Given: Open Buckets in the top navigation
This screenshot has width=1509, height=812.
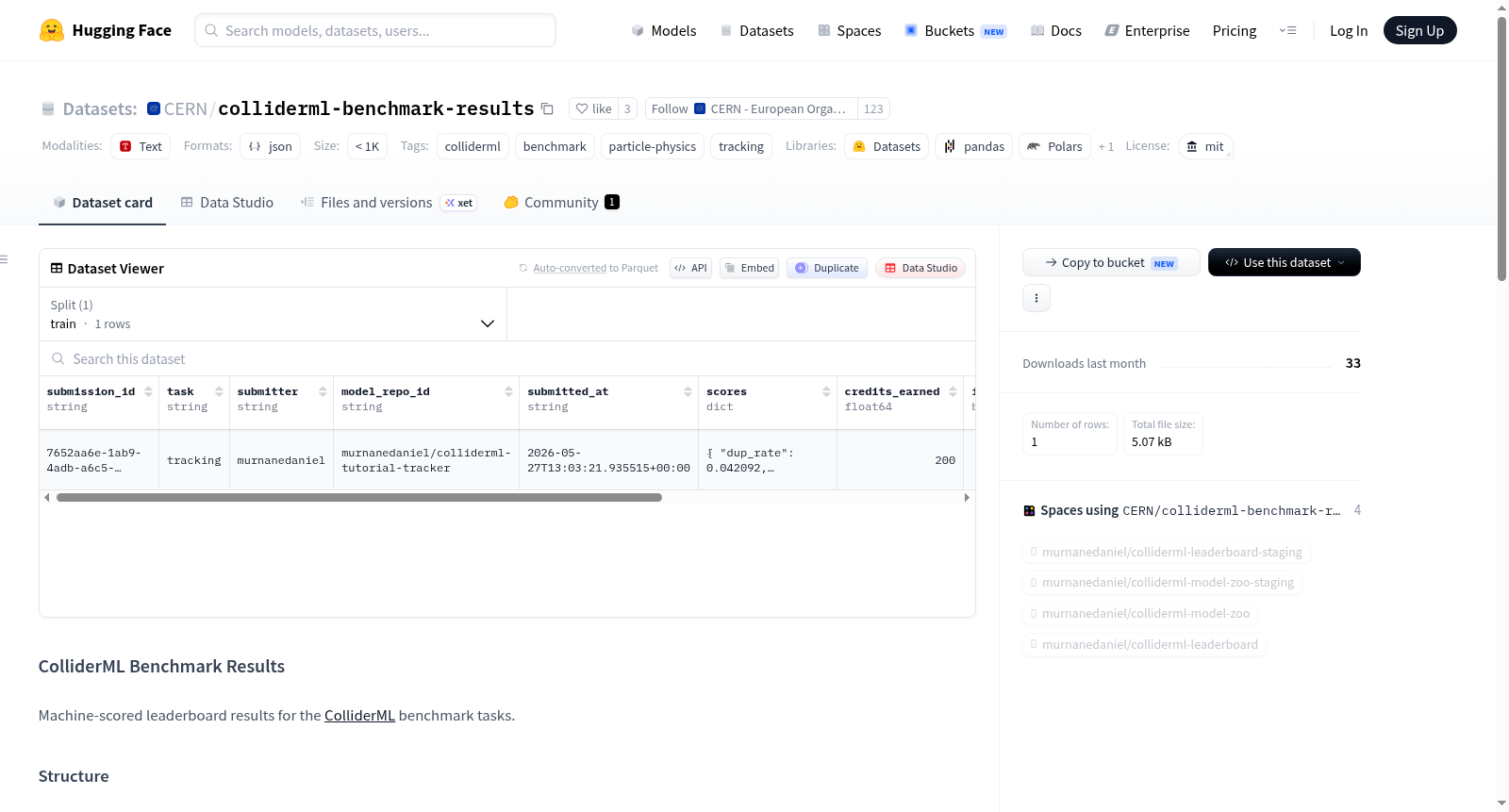Looking at the screenshot, I should (x=955, y=30).
